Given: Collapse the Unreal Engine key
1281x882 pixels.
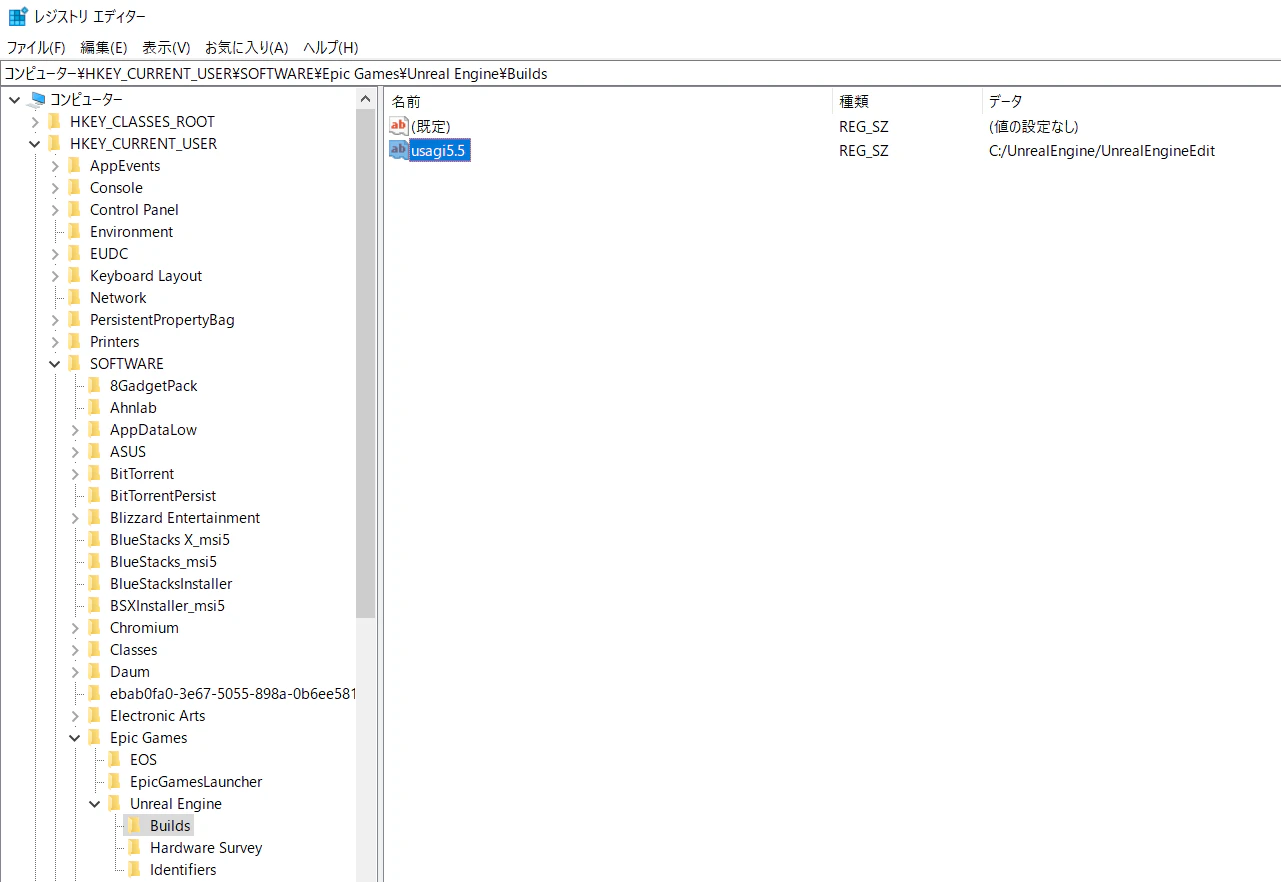Looking at the screenshot, I should click(95, 803).
